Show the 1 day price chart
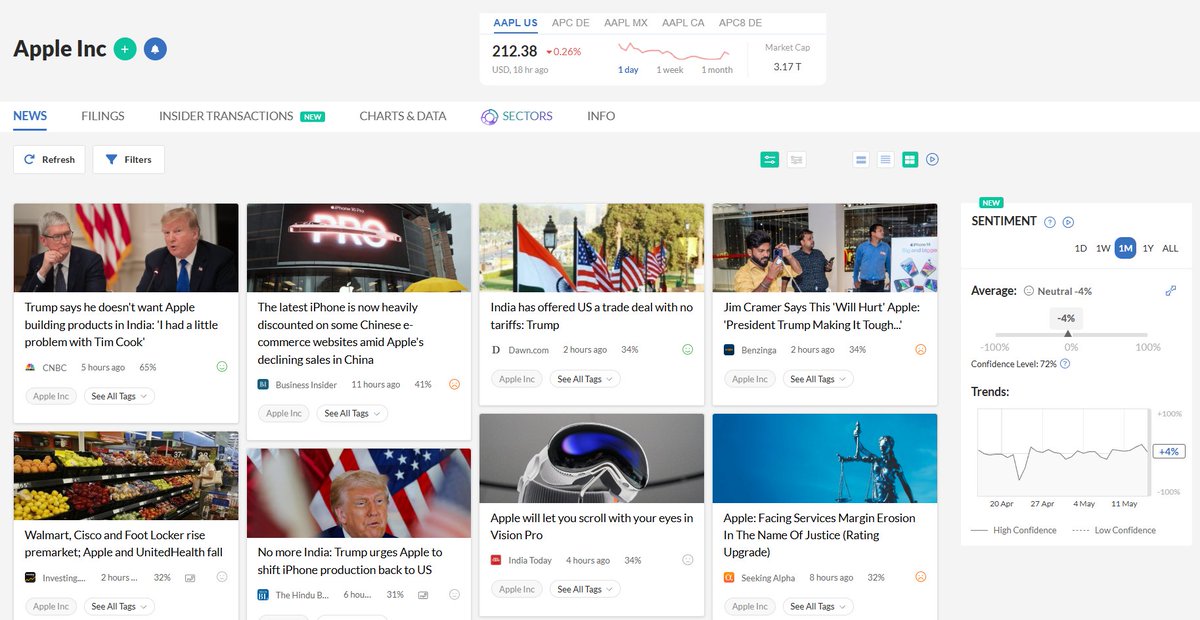The width and height of the screenshot is (1200, 620). tap(628, 70)
